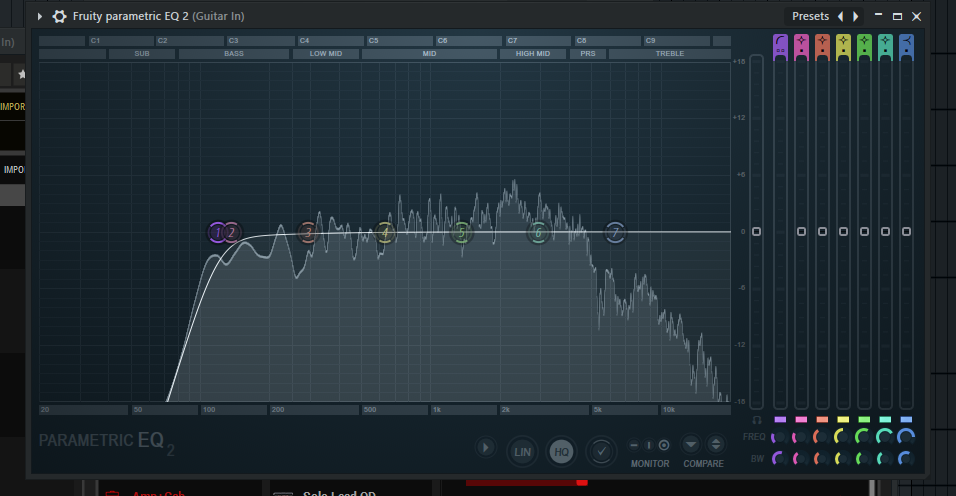Go to the next preset
Screen dimensions: 956x496
tap(855, 16)
